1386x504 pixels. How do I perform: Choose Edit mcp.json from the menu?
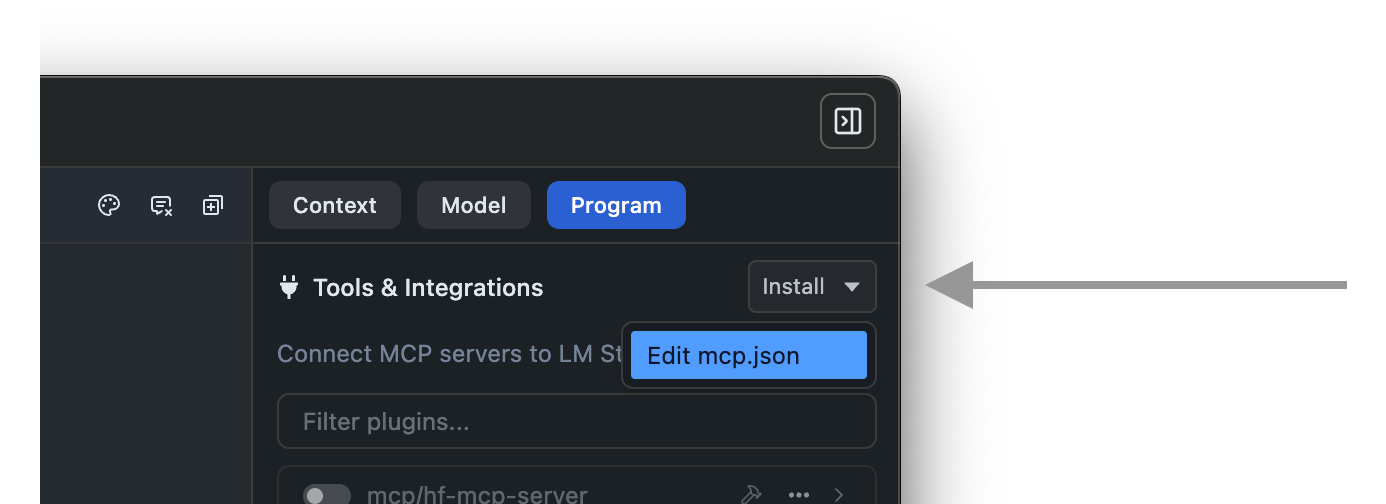tap(748, 355)
